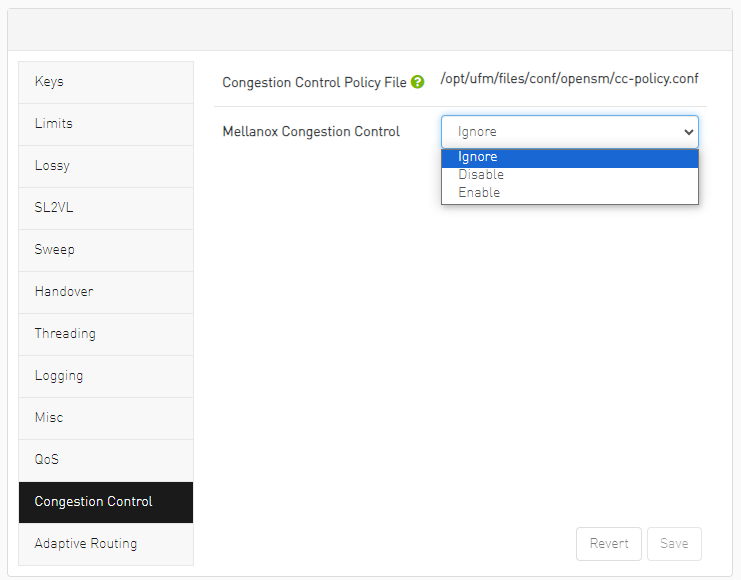This screenshot has width=741, height=580.
Task: Click the Save button
Action: click(x=674, y=544)
